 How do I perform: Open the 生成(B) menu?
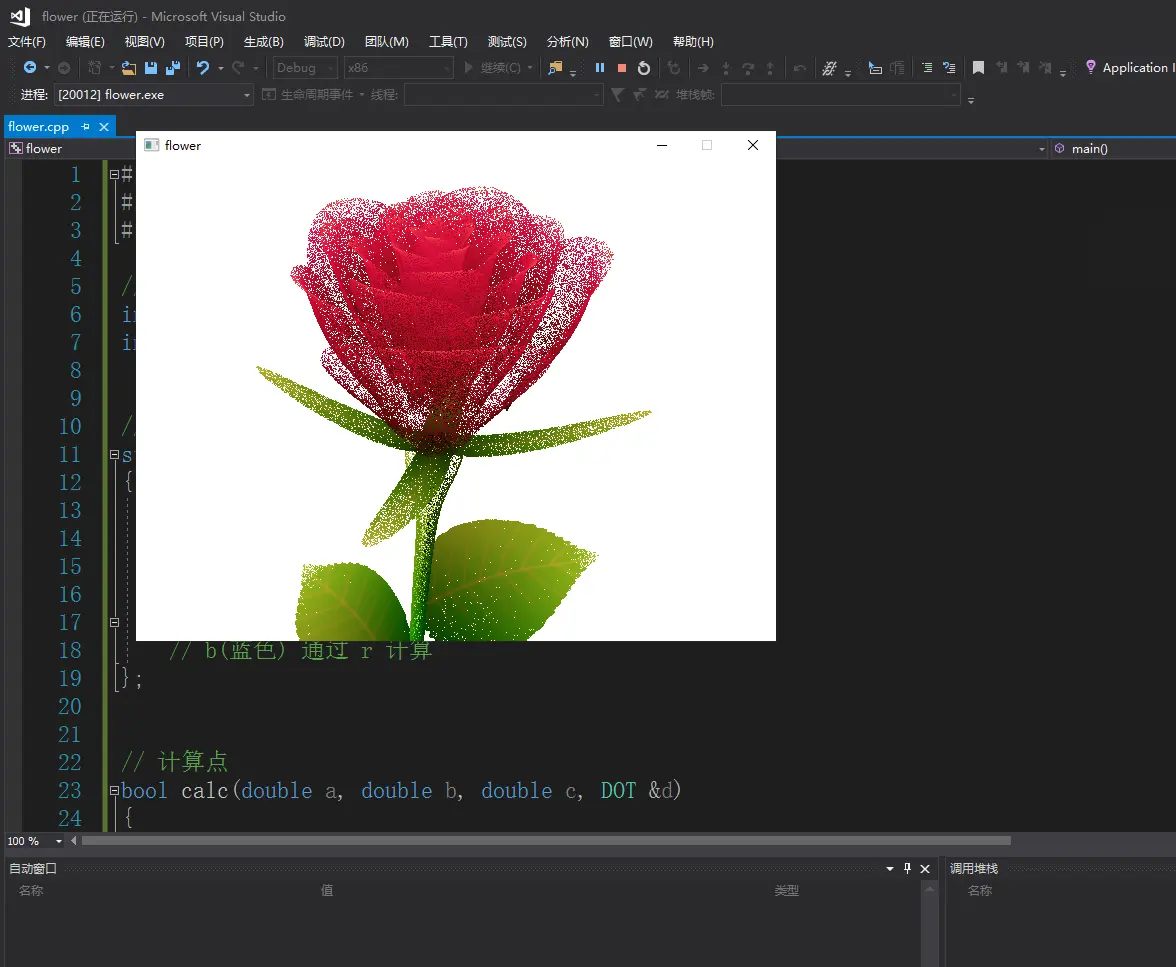pos(264,41)
